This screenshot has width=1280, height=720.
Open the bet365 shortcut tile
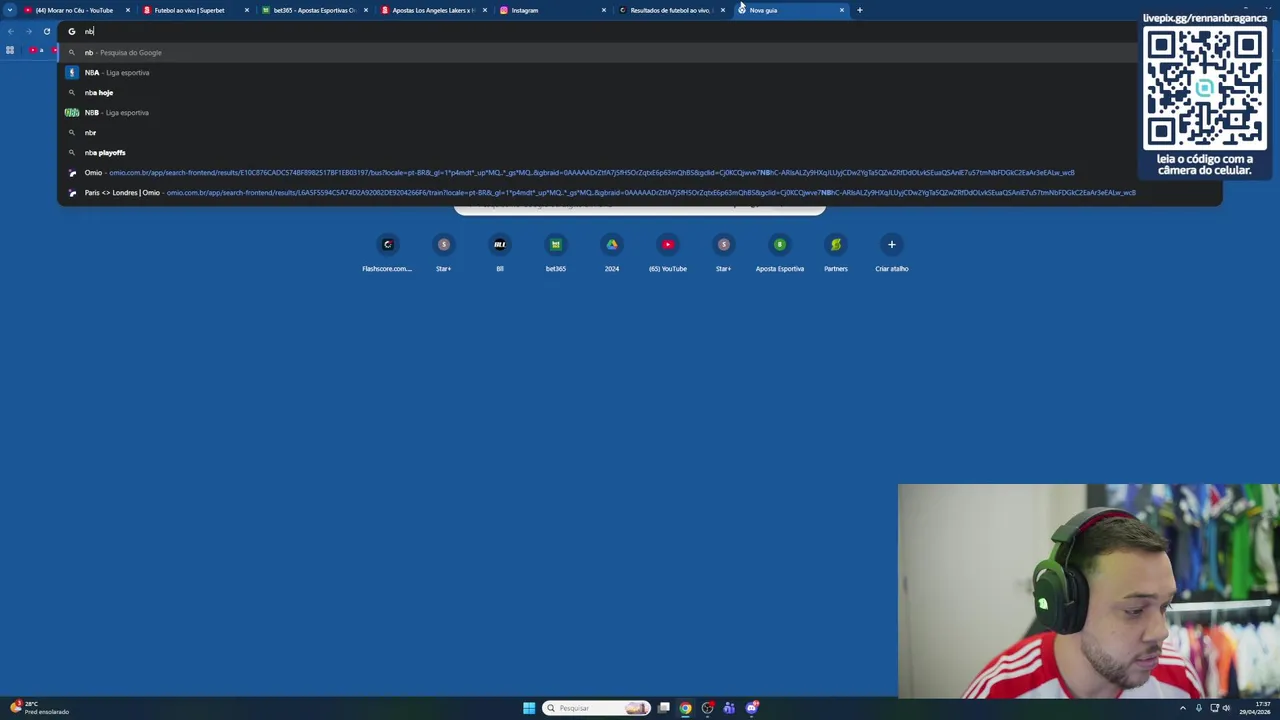(x=556, y=252)
